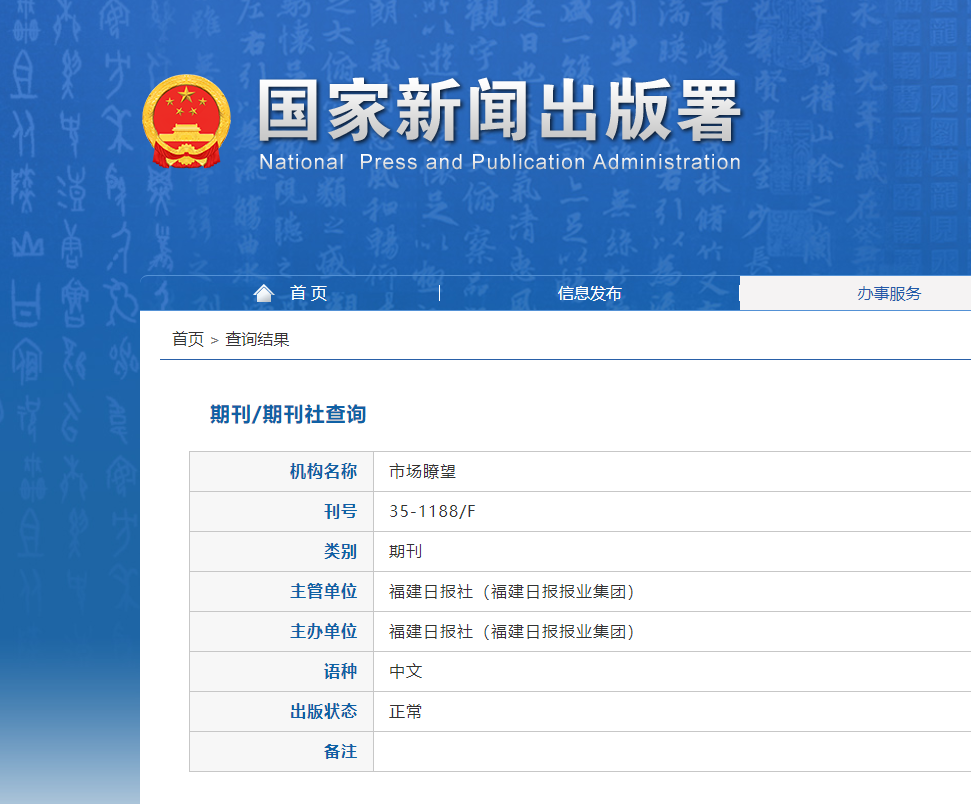Click the 国家新闻出版署 site title
The width and height of the screenshot is (971, 804).
499,111
